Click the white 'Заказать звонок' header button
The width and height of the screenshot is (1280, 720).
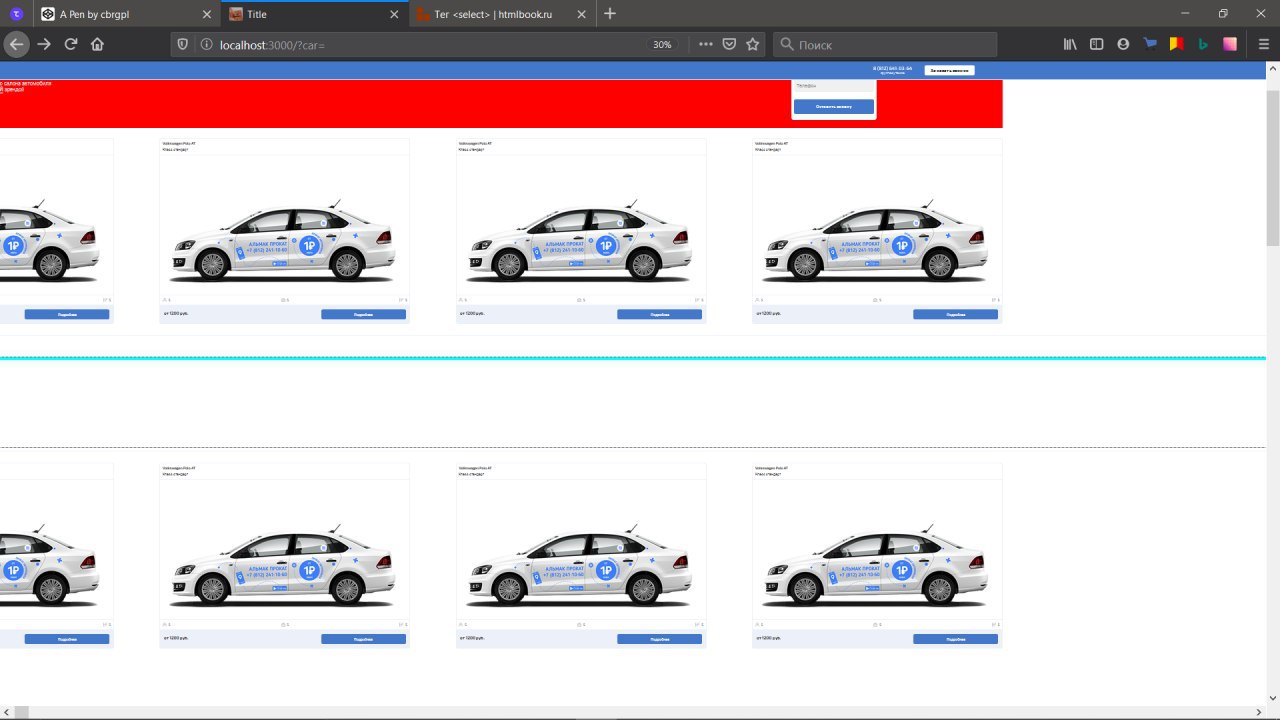tap(949, 70)
